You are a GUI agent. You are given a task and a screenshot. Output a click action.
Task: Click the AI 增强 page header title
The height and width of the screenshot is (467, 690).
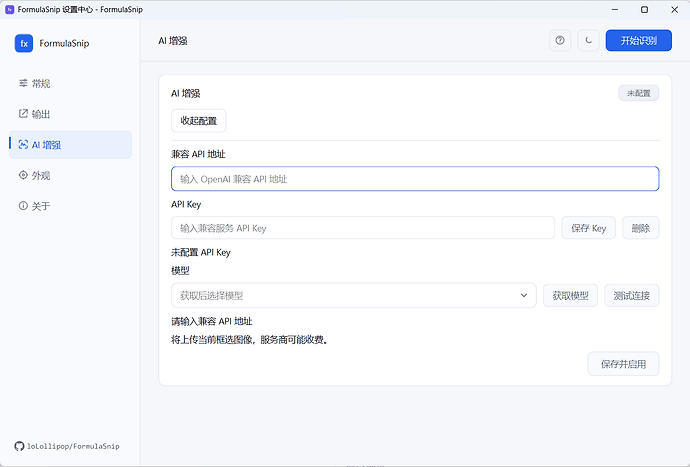pos(173,41)
